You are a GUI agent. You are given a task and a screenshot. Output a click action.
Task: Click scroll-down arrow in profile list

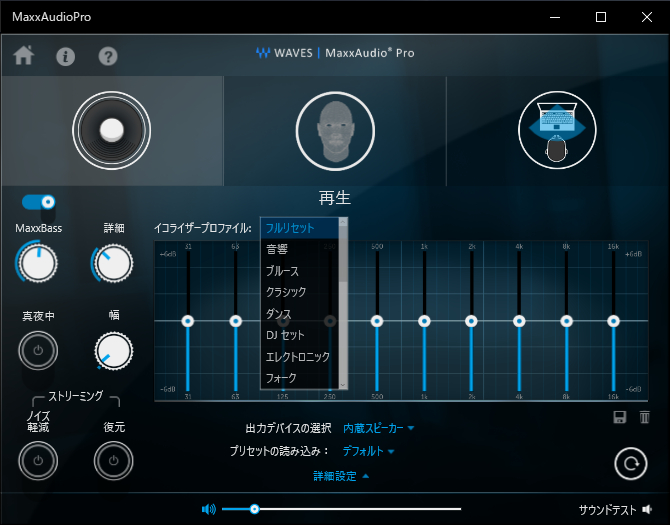(x=343, y=385)
